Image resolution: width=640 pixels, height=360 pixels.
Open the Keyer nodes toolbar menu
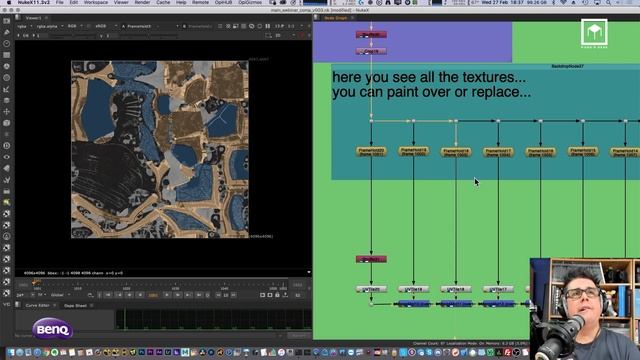click(7, 89)
